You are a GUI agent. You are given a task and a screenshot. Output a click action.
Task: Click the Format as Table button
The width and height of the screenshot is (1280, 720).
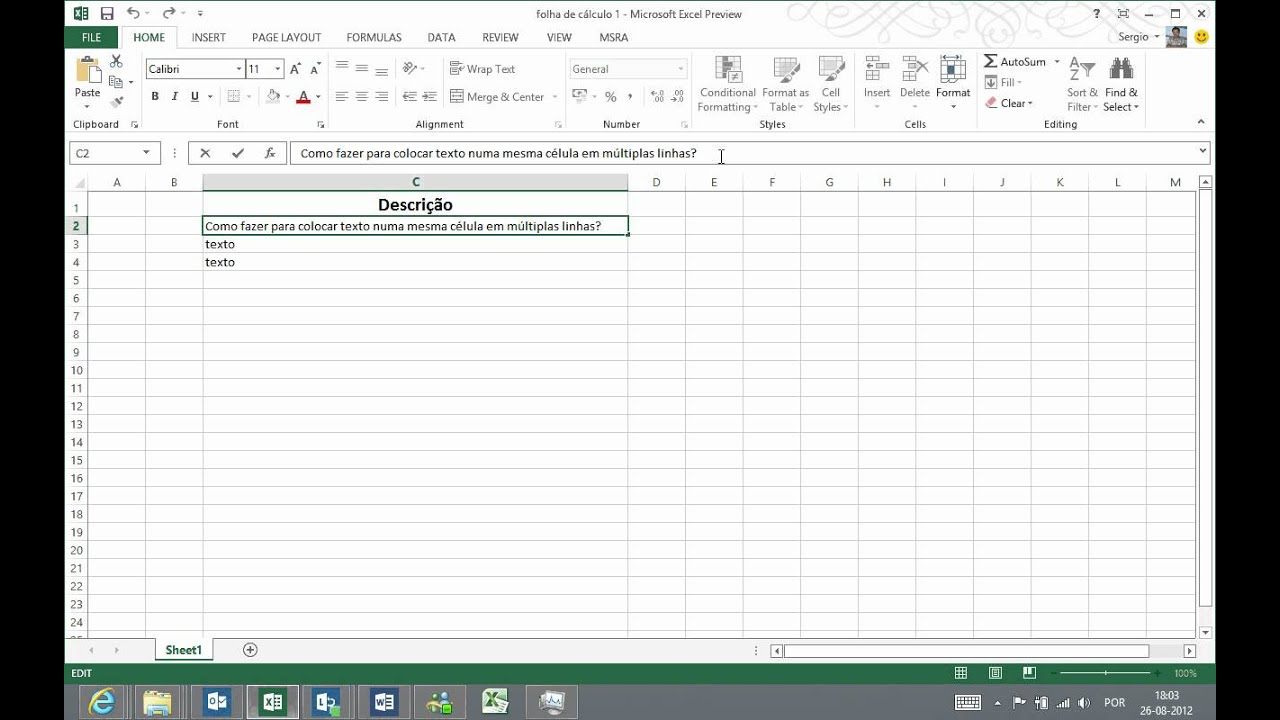click(785, 84)
